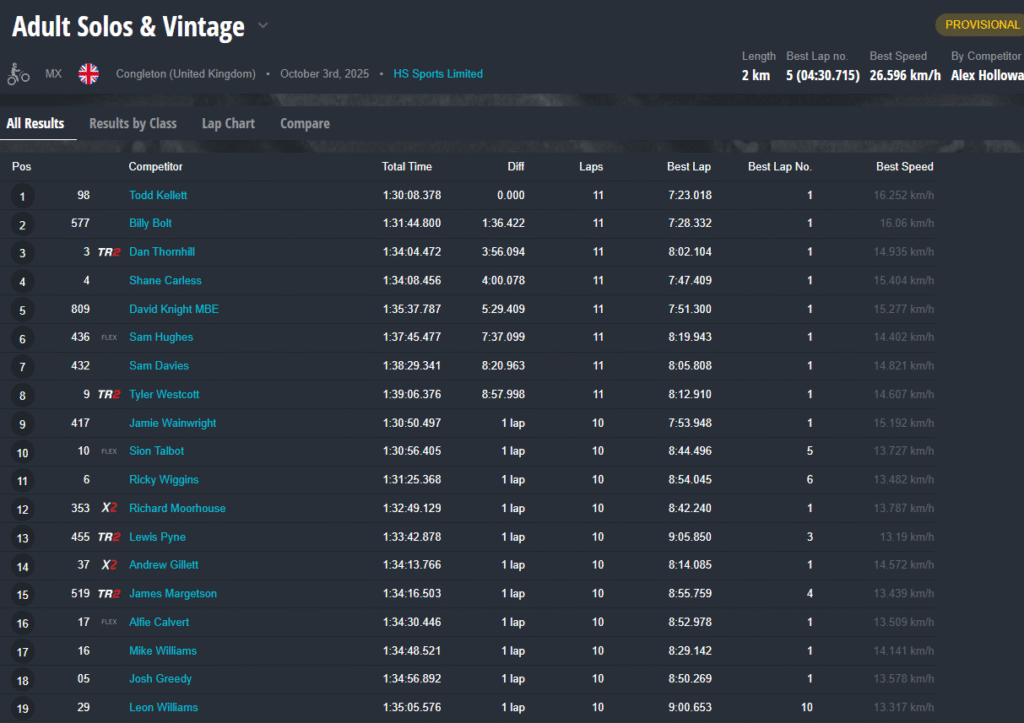The width and height of the screenshot is (1024, 723).
Task: Click TR2 badge next to Tyler Westcott
Action: click(109, 395)
